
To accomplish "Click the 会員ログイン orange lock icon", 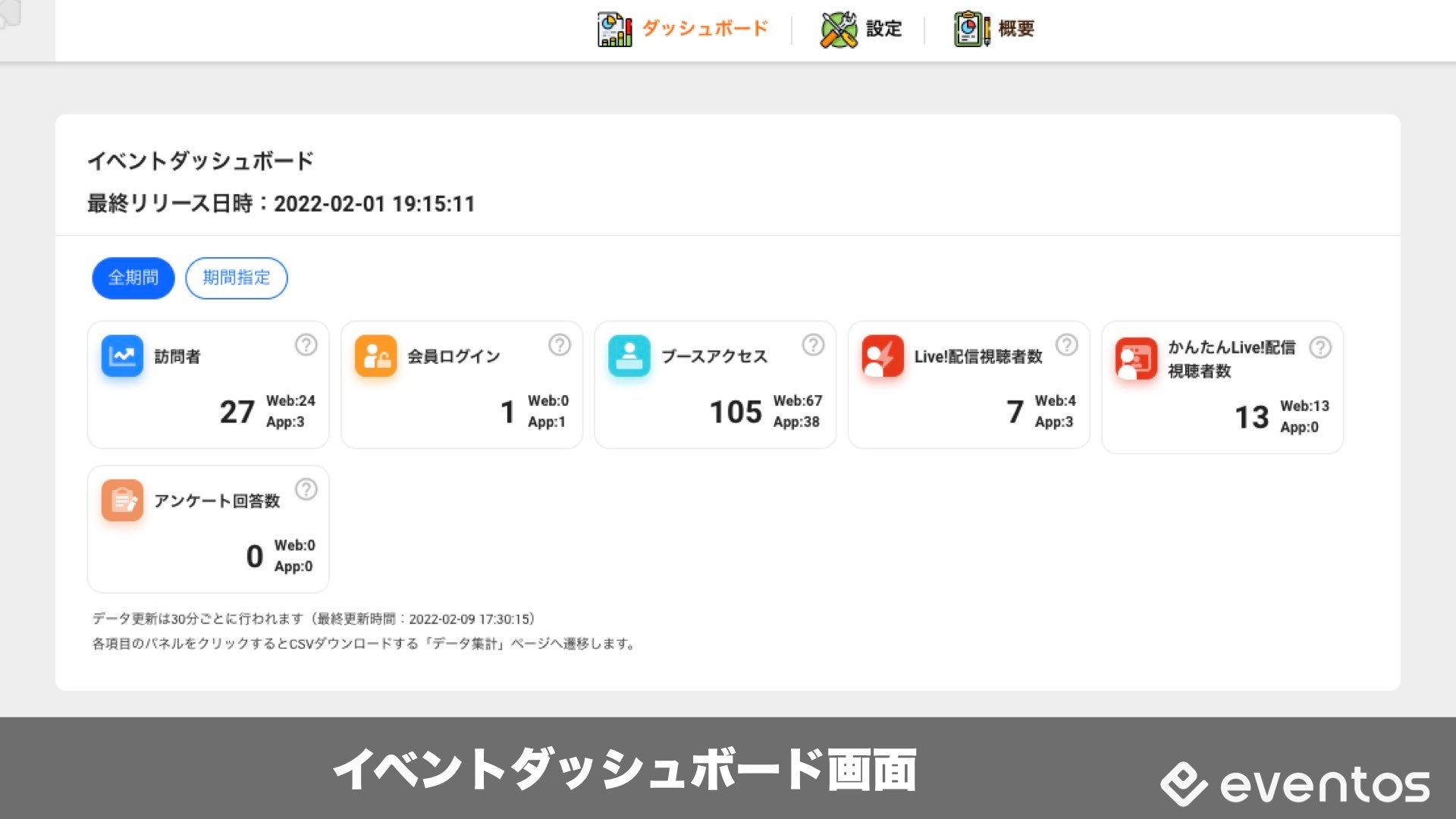I will 375,356.
